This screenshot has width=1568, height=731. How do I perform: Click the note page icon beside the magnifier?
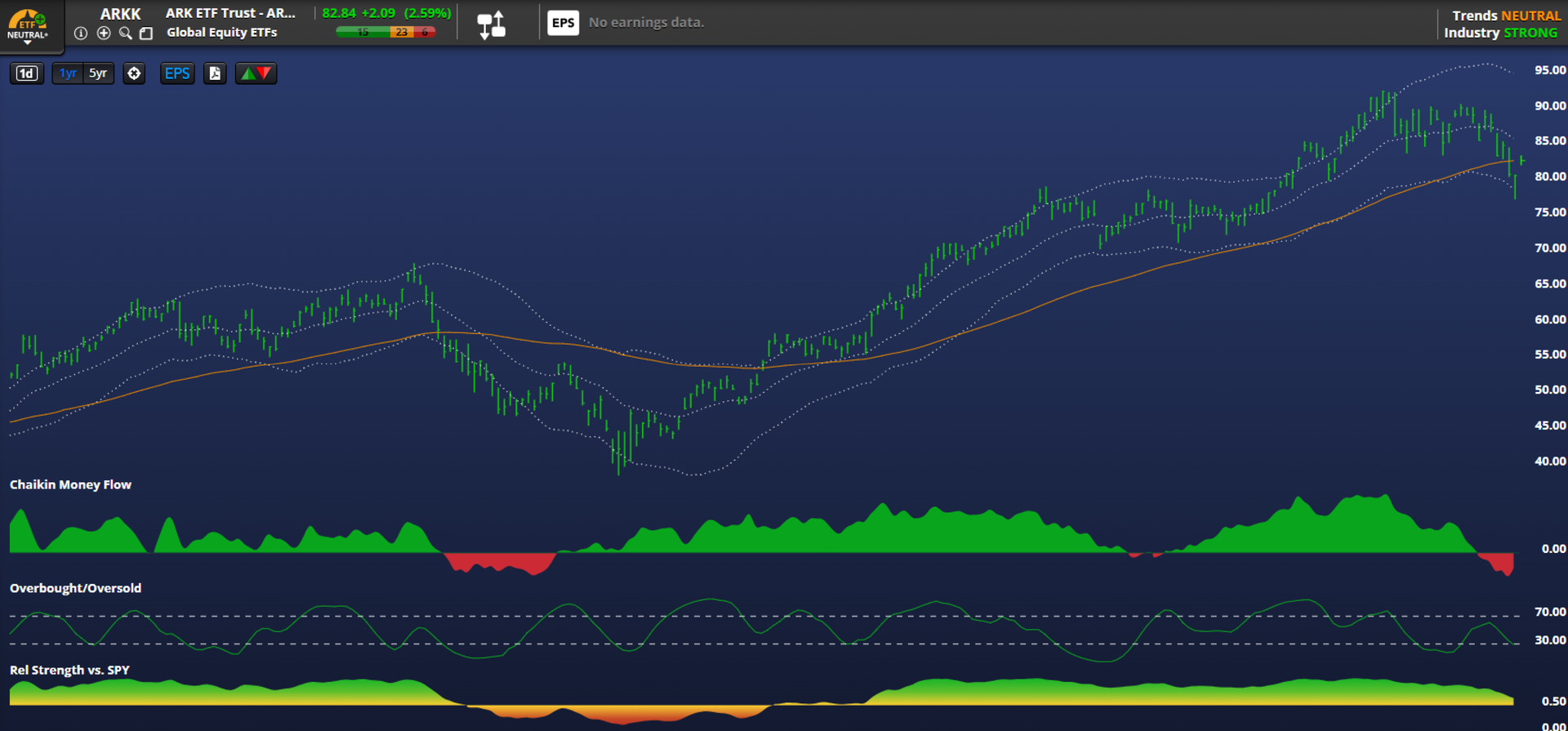pyautogui.click(x=146, y=33)
